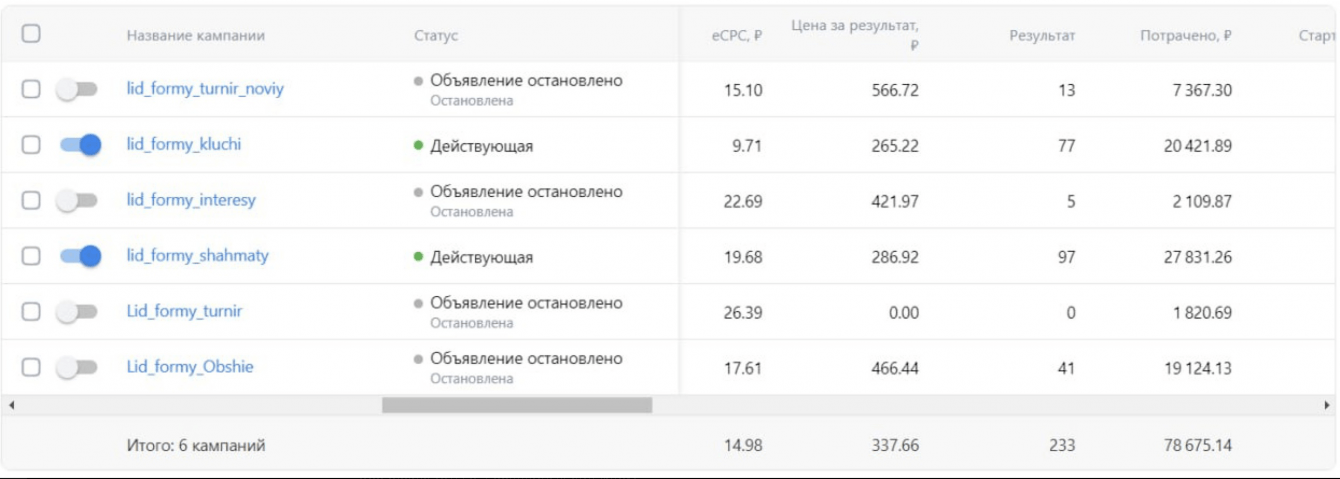Open the lid_formy_kluchi campaign link

point(183,144)
